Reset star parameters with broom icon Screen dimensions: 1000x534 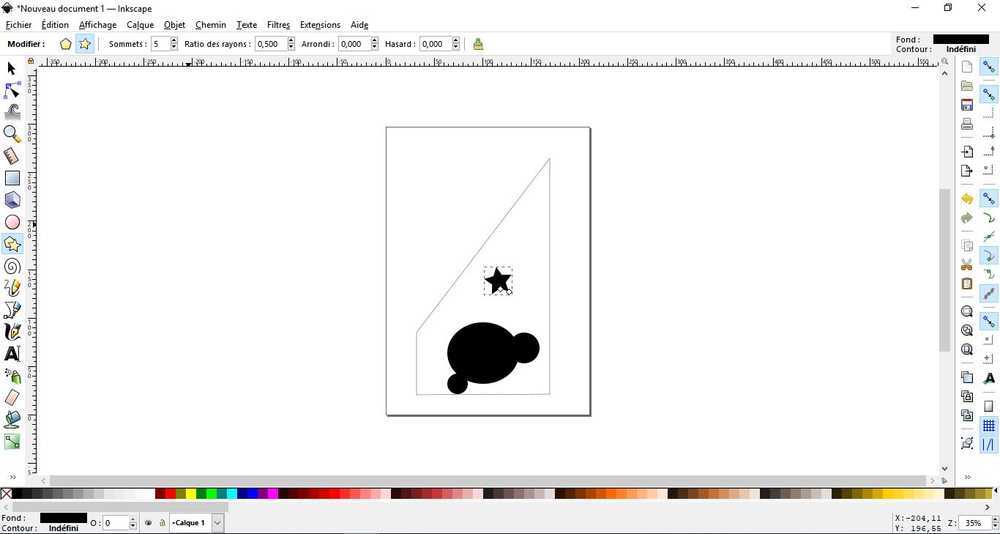coord(478,44)
